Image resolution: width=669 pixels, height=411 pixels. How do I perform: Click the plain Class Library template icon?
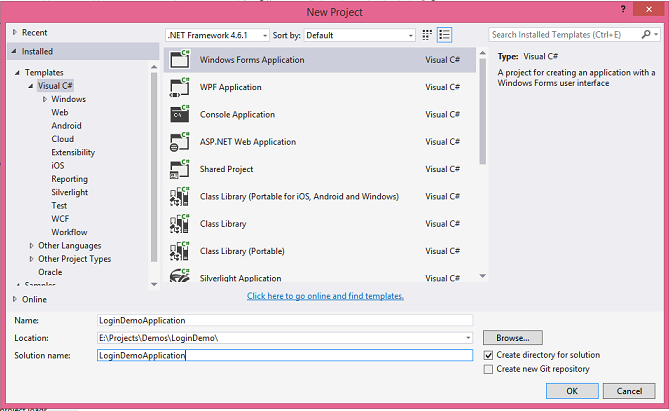[x=180, y=224]
